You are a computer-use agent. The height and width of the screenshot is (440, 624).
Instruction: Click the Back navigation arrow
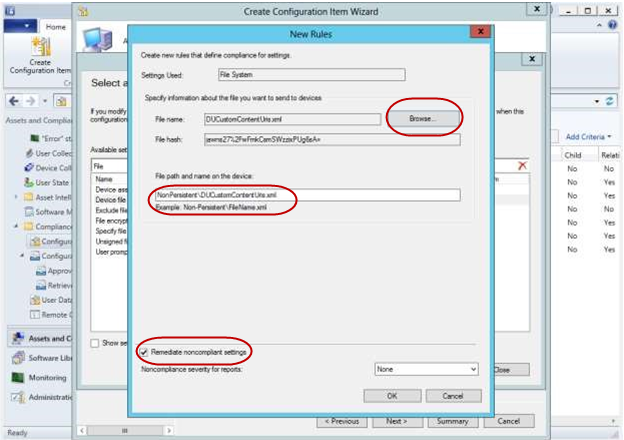(14, 101)
